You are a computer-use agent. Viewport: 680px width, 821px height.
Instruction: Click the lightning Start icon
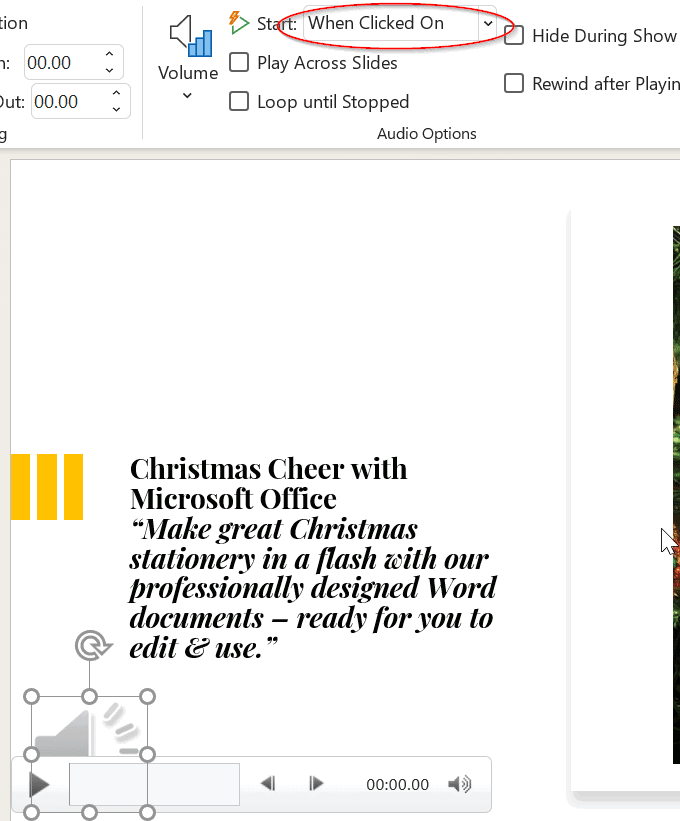tap(239, 23)
